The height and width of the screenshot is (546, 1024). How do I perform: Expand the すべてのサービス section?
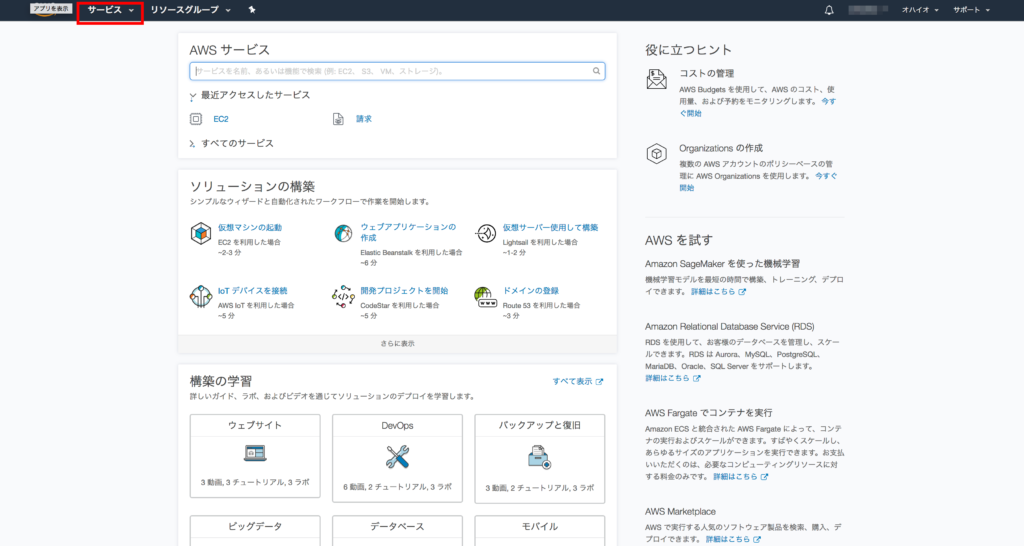click(236, 143)
